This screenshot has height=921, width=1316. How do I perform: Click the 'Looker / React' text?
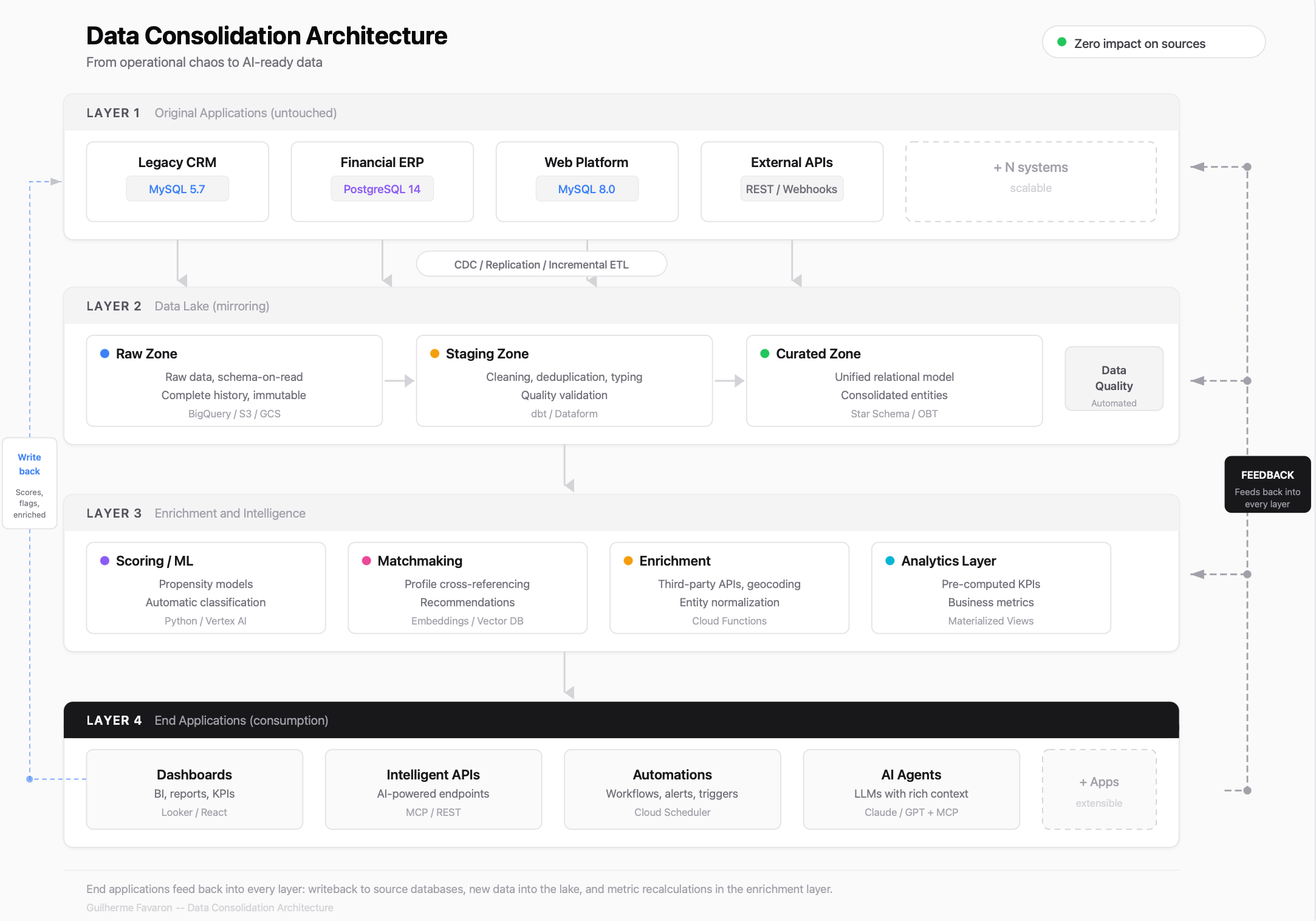(194, 812)
